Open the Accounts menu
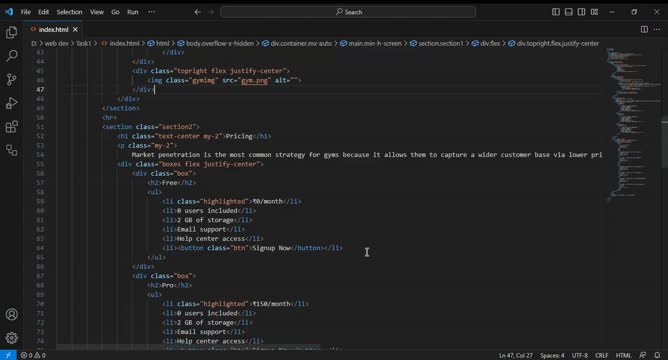 [x=12, y=314]
